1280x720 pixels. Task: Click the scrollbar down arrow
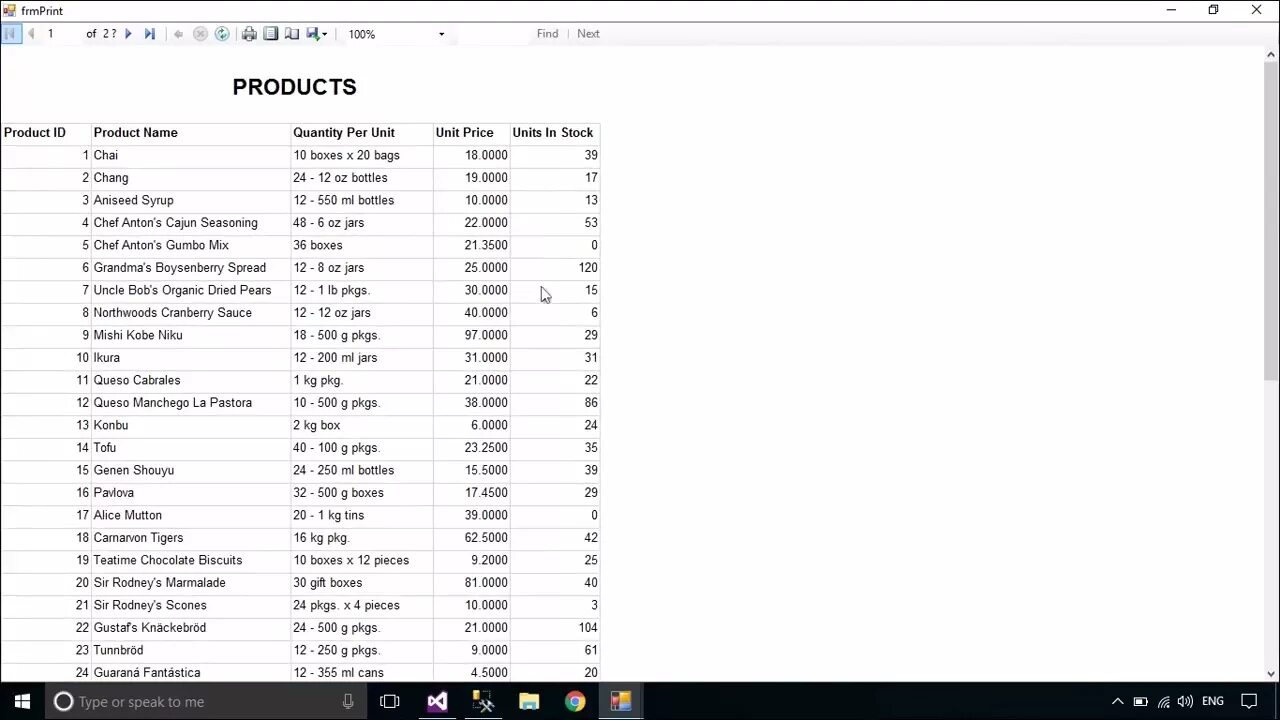pos(1271,673)
